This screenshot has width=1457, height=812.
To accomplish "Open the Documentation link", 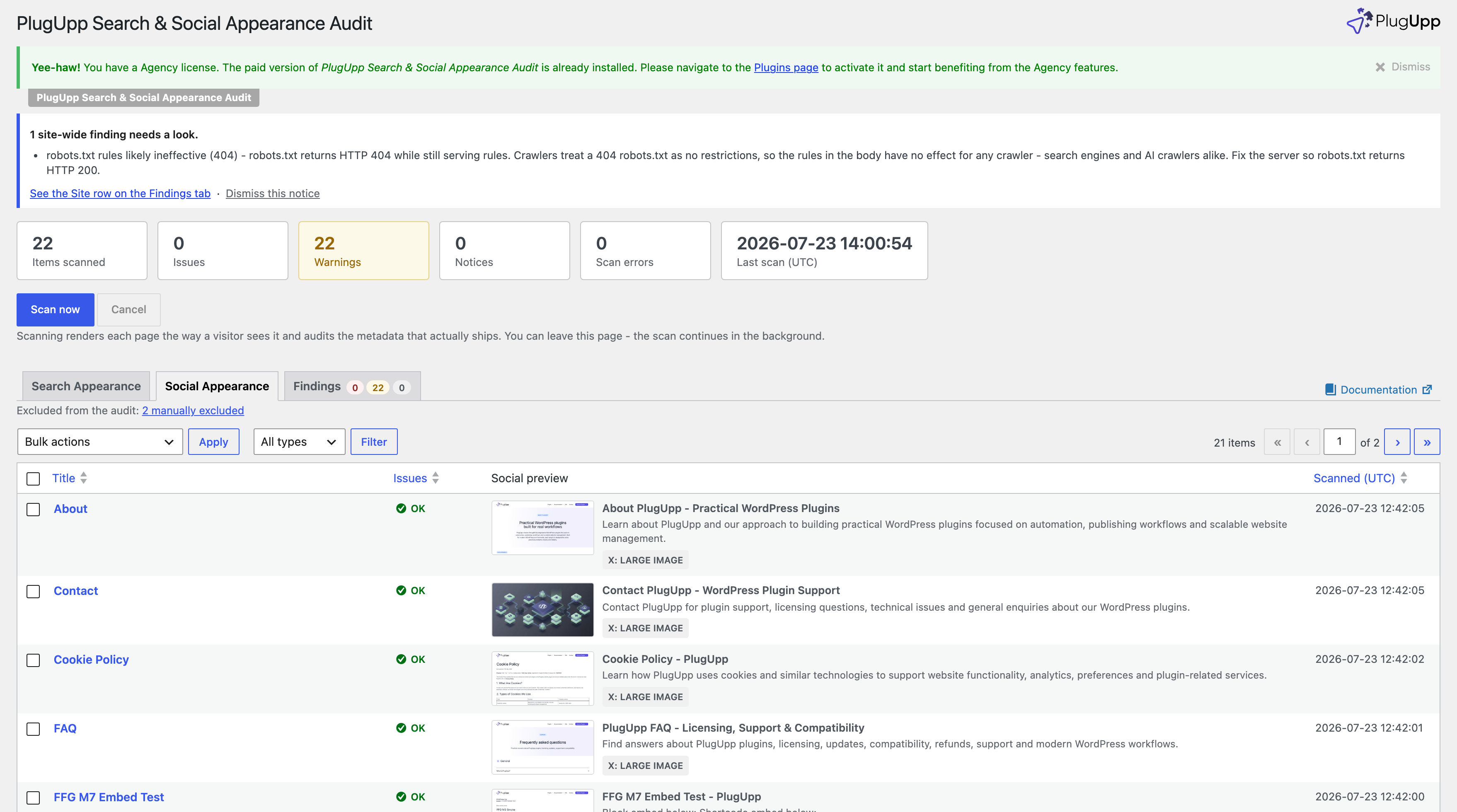I will tap(1379, 389).
